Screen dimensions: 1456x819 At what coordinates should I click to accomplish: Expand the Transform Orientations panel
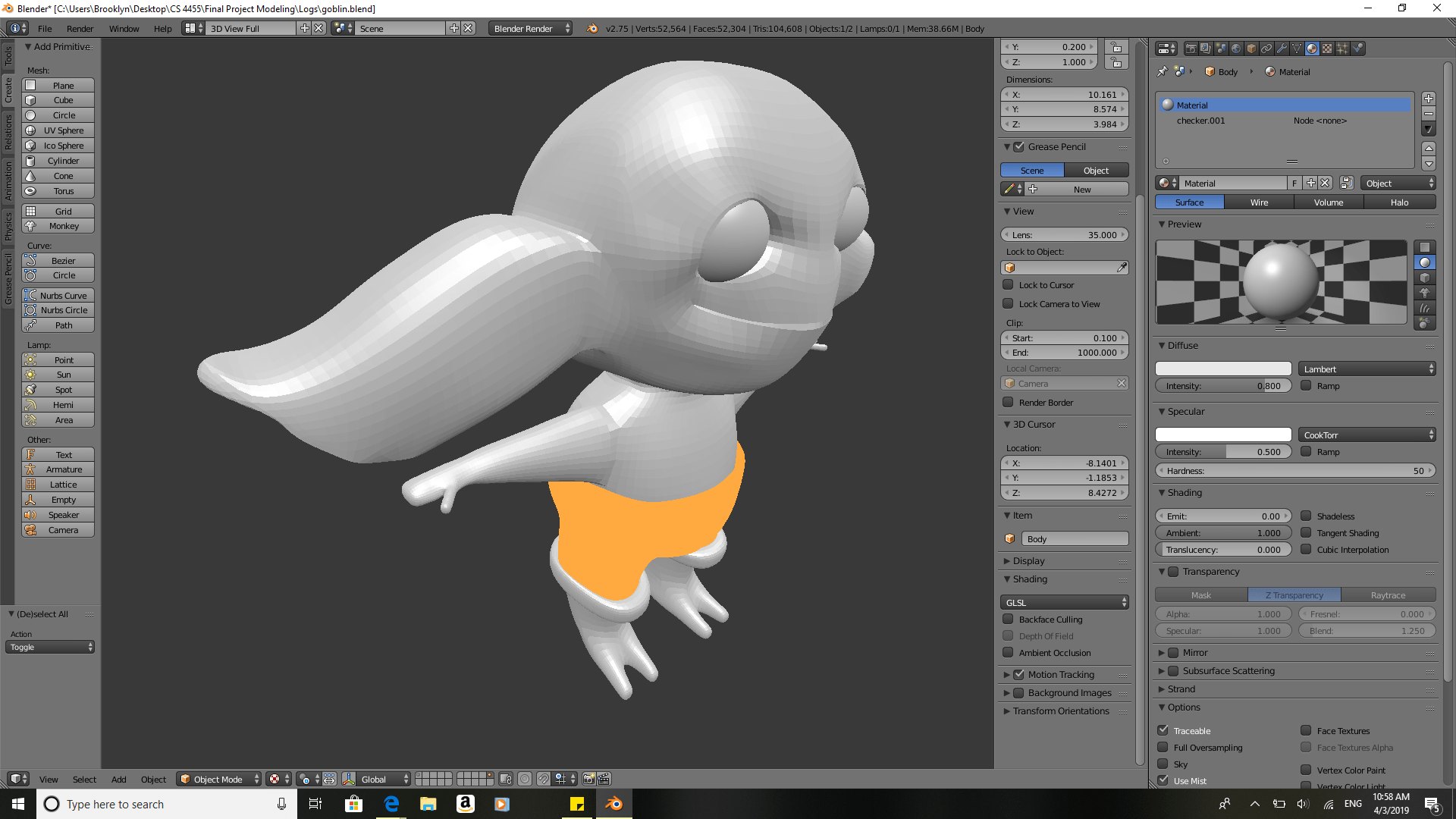click(x=1061, y=711)
